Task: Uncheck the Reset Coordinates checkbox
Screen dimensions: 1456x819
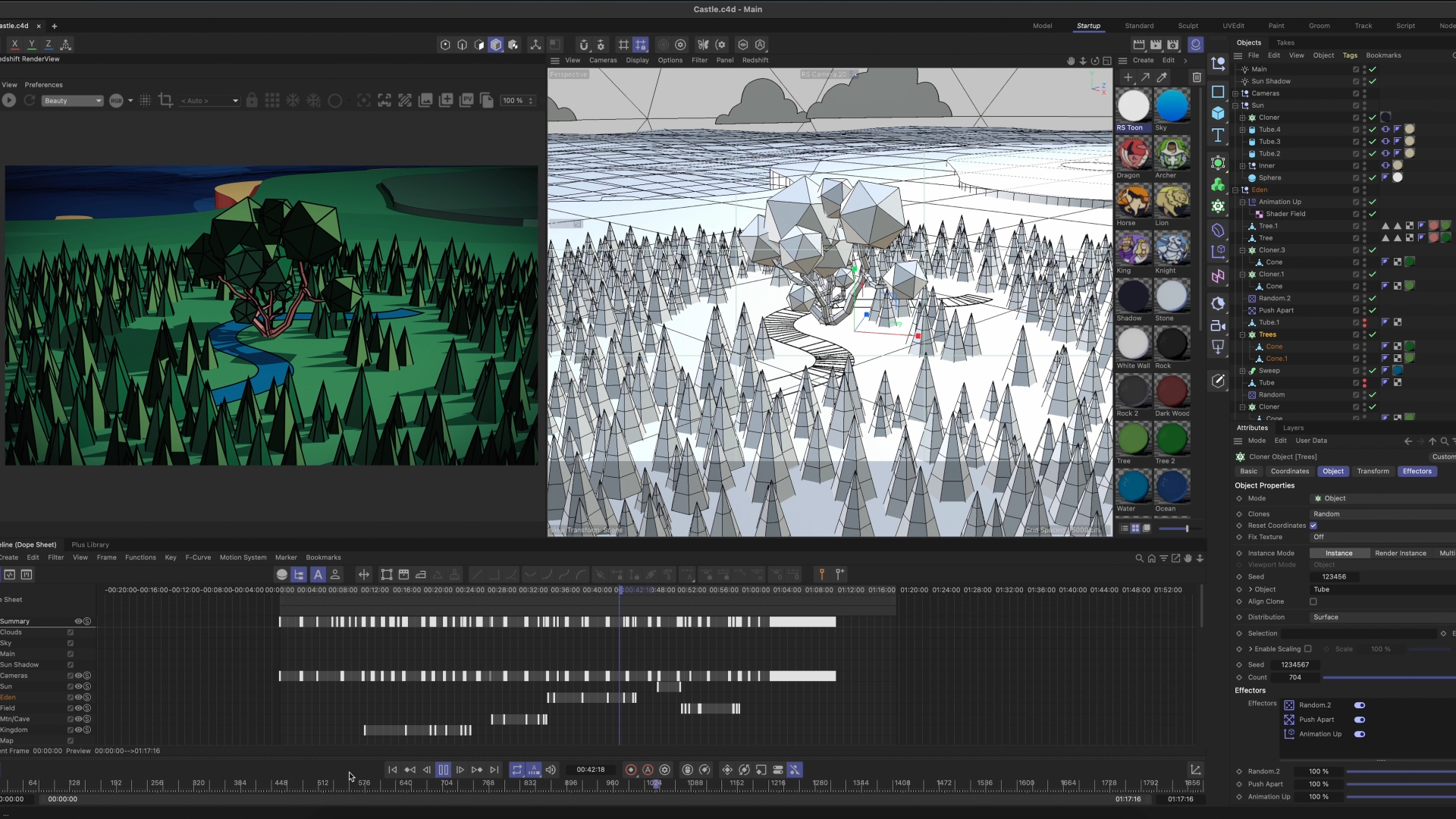Action: [1313, 526]
